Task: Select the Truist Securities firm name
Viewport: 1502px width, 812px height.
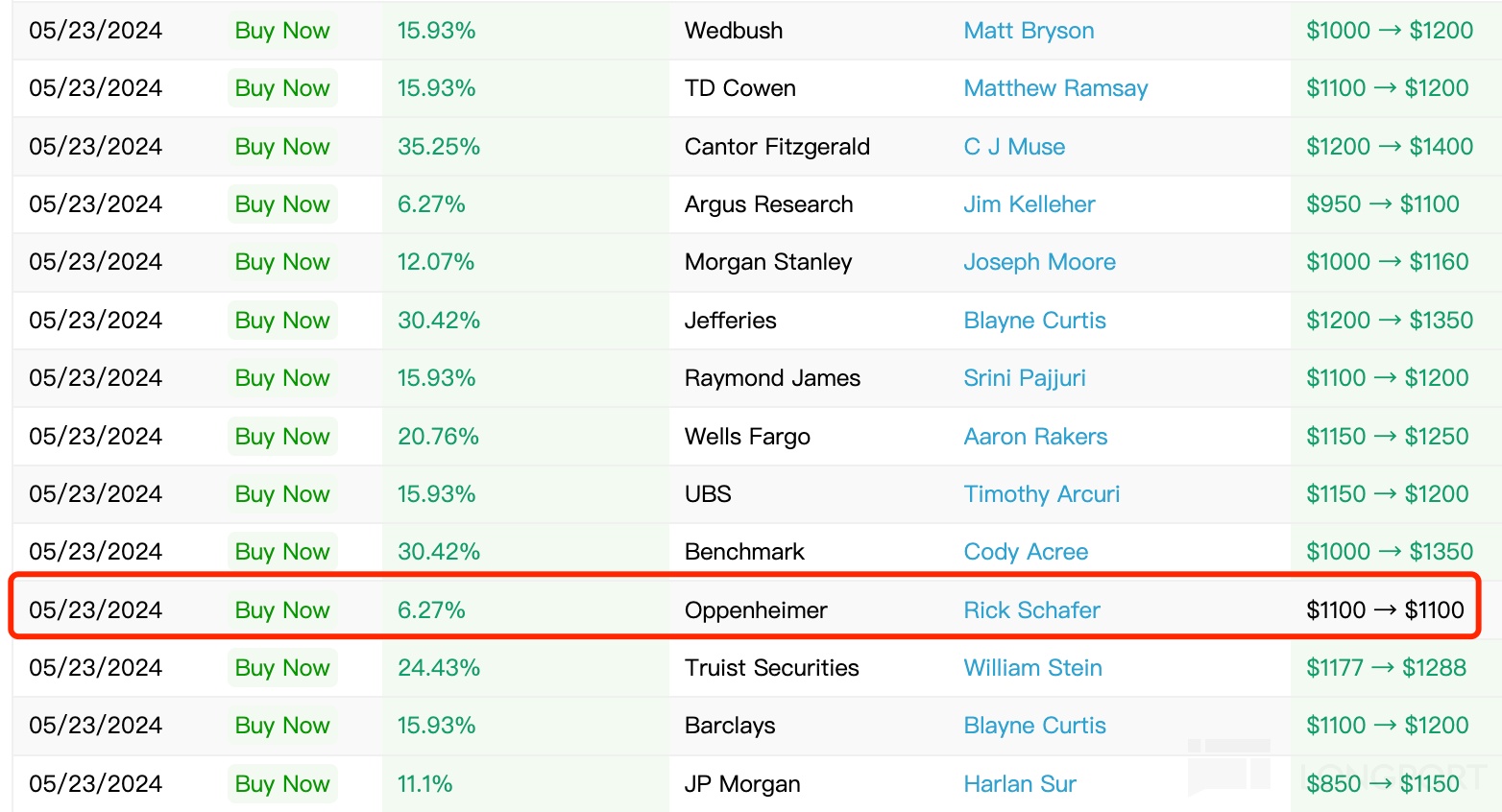Action: [x=771, y=668]
